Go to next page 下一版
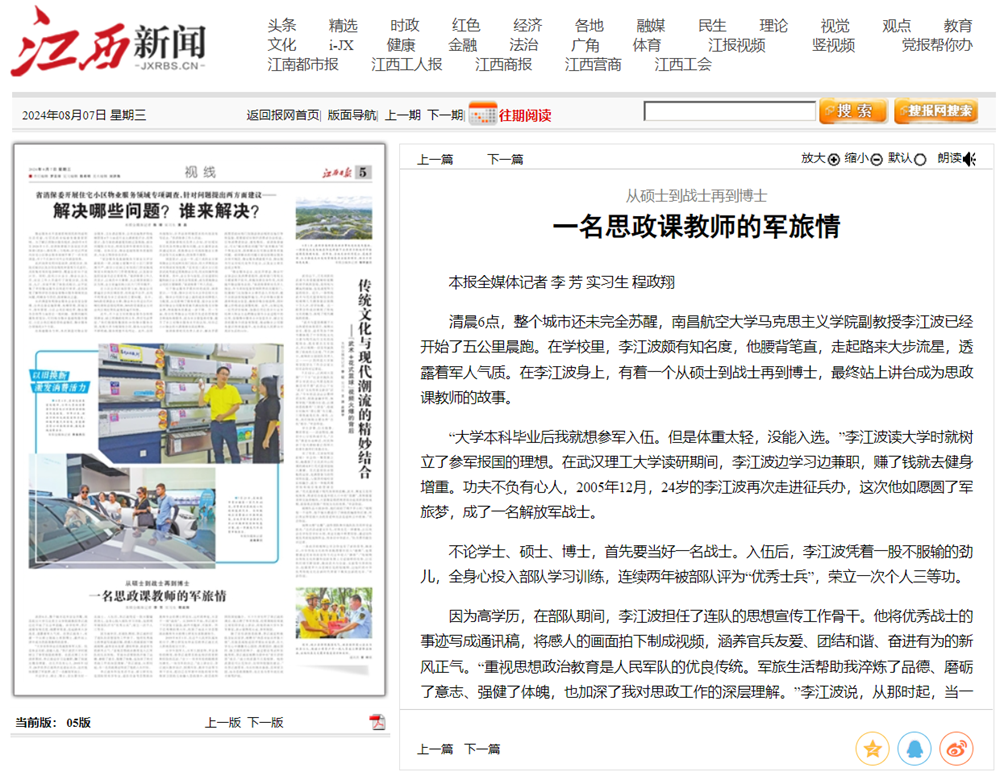The height and width of the screenshot is (772, 1000). click(266, 722)
